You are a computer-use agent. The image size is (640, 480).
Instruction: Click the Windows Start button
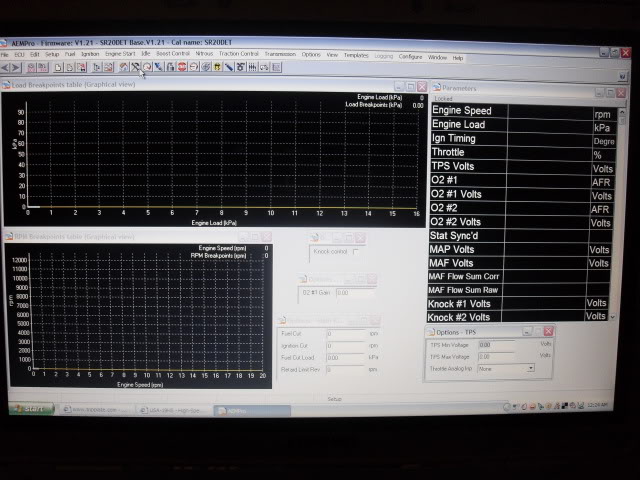pyautogui.click(x=32, y=409)
